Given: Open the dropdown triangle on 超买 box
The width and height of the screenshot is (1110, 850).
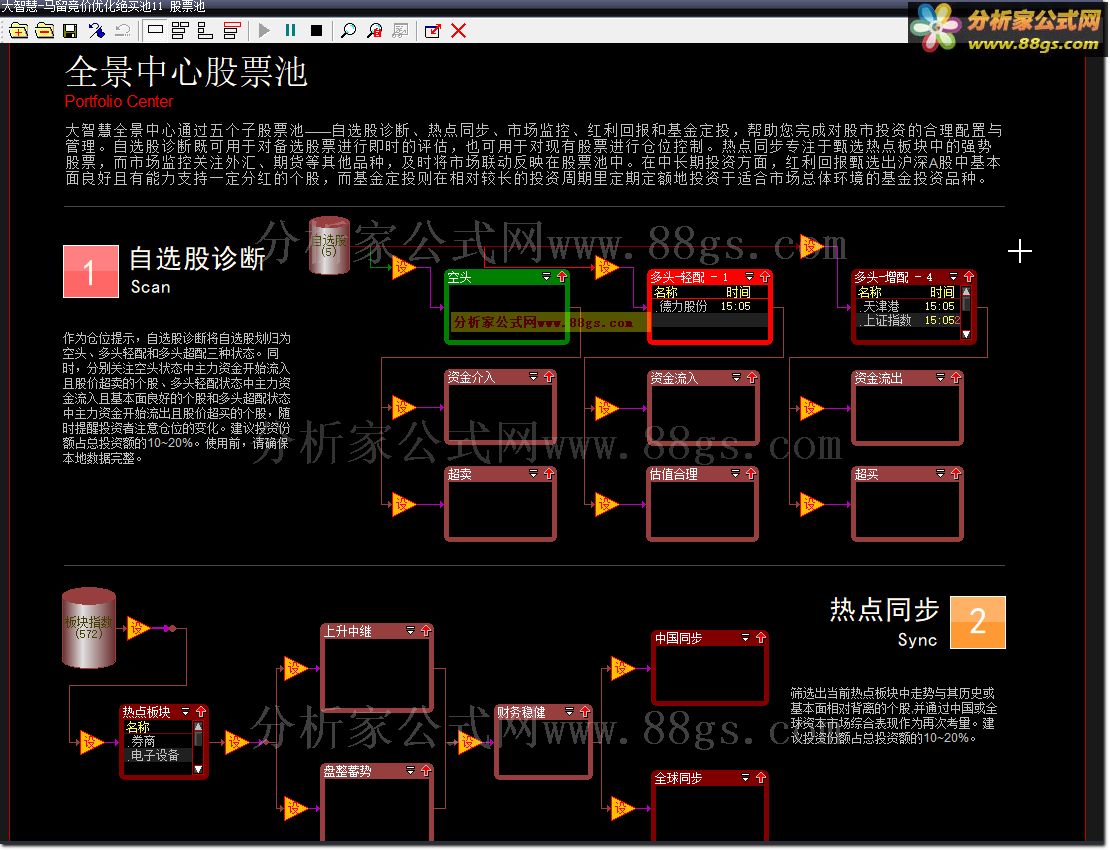Looking at the screenshot, I should [x=941, y=473].
